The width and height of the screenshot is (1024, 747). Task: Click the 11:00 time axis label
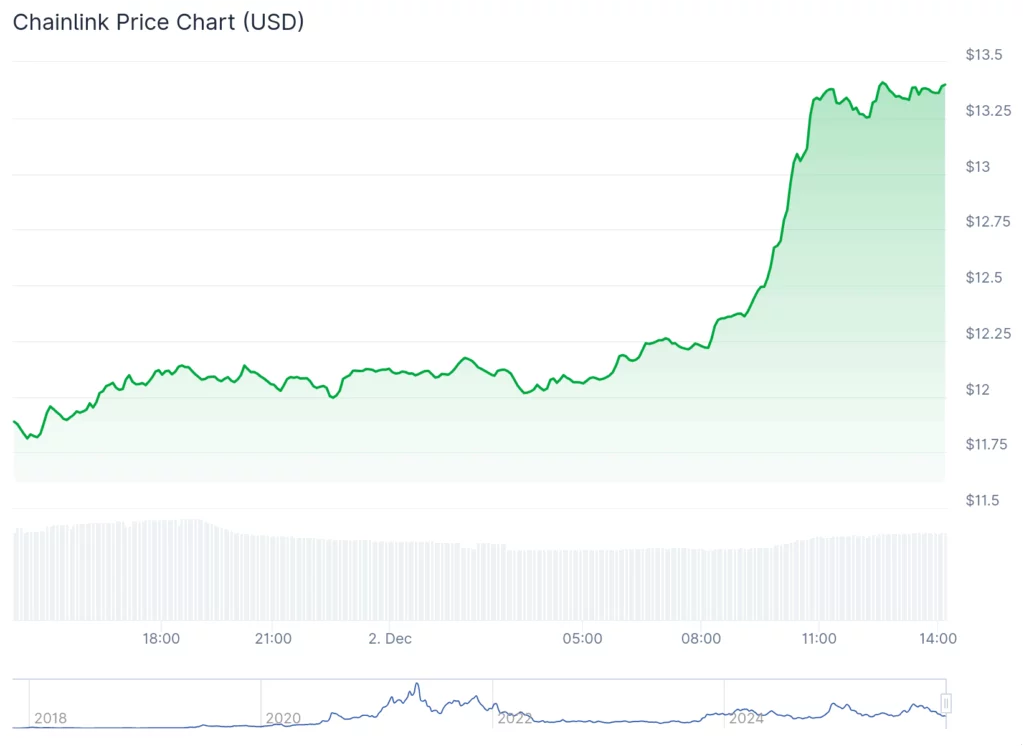tap(819, 638)
